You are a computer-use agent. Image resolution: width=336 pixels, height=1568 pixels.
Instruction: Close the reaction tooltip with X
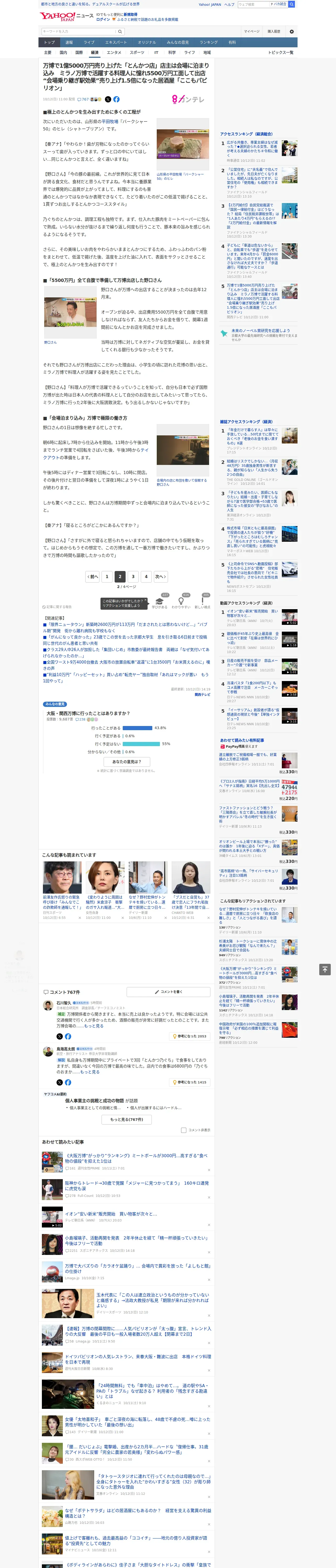coord(145,600)
